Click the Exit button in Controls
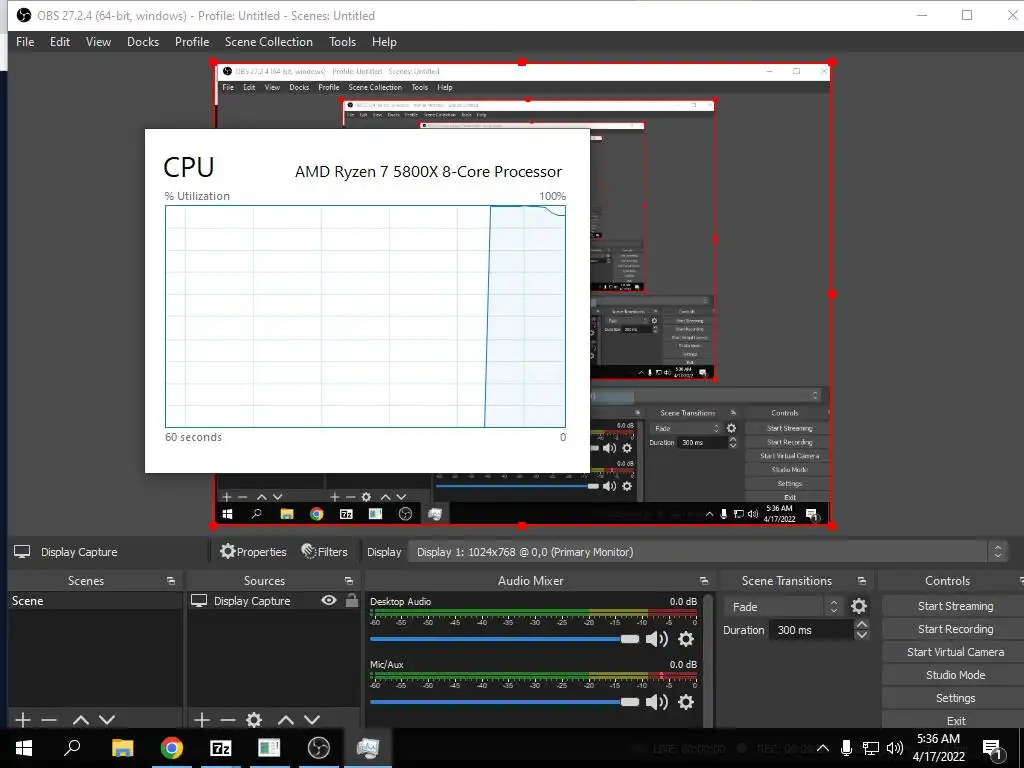Viewport: 1024px width, 768px height. click(x=955, y=720)
